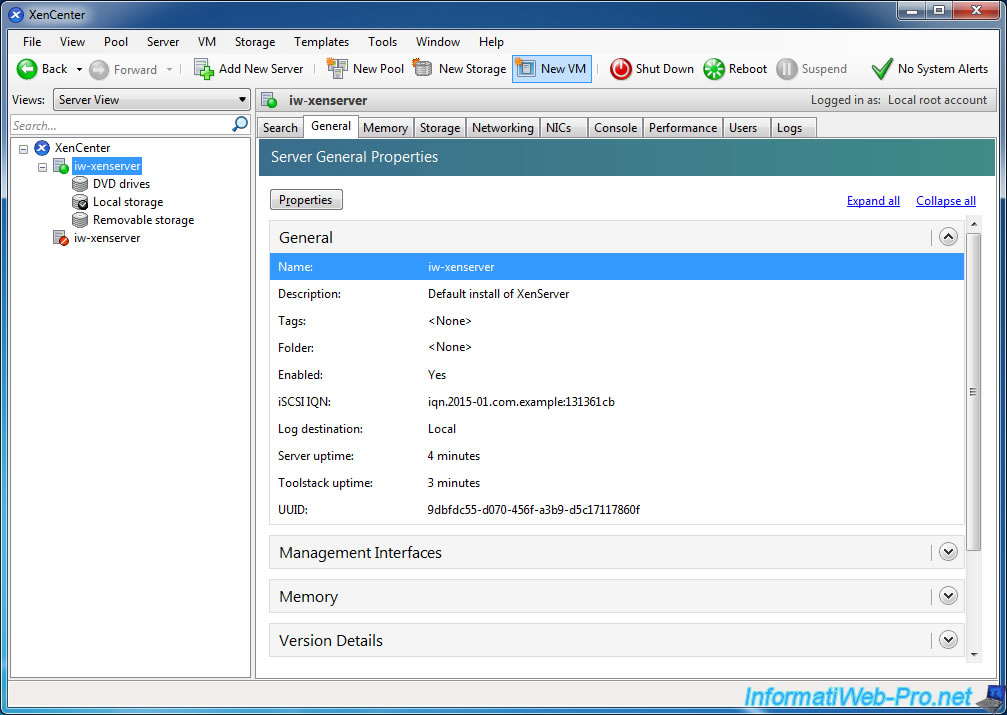Click the Expand all link
1007x715 pixels.
click(873, 201)
